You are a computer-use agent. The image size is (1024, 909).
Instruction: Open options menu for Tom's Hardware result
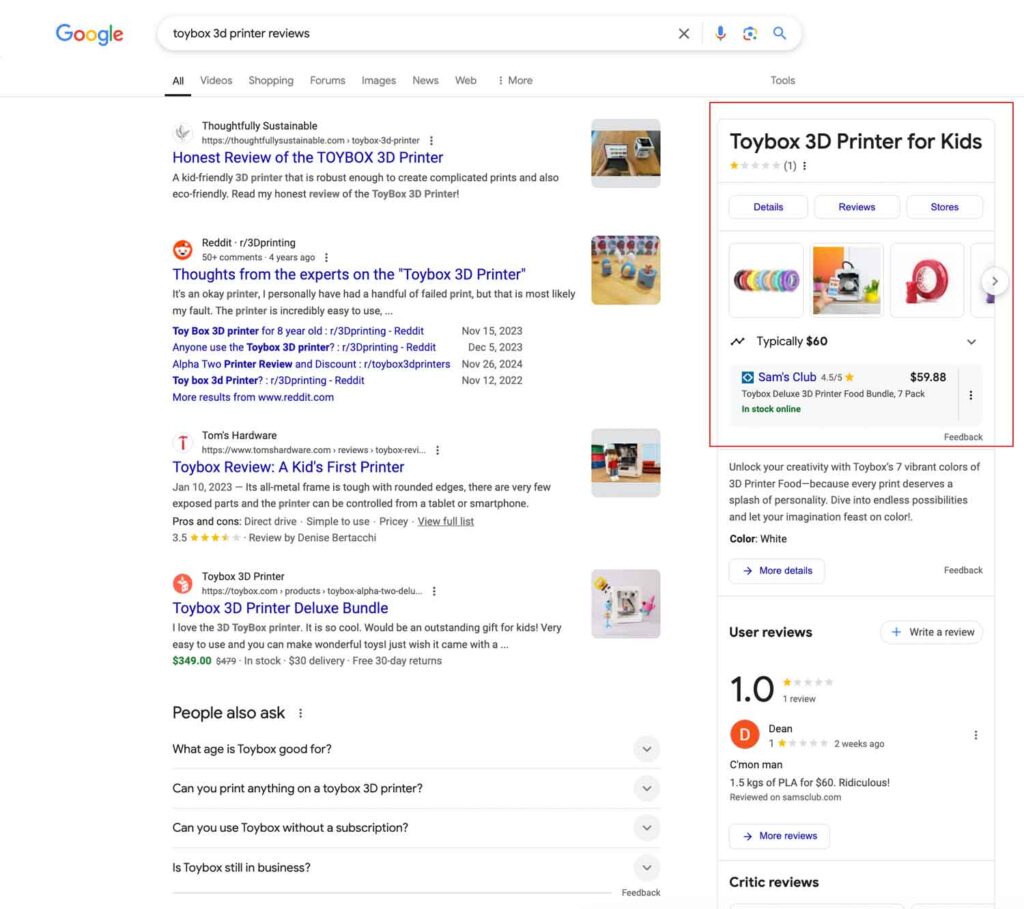(438, 450)
